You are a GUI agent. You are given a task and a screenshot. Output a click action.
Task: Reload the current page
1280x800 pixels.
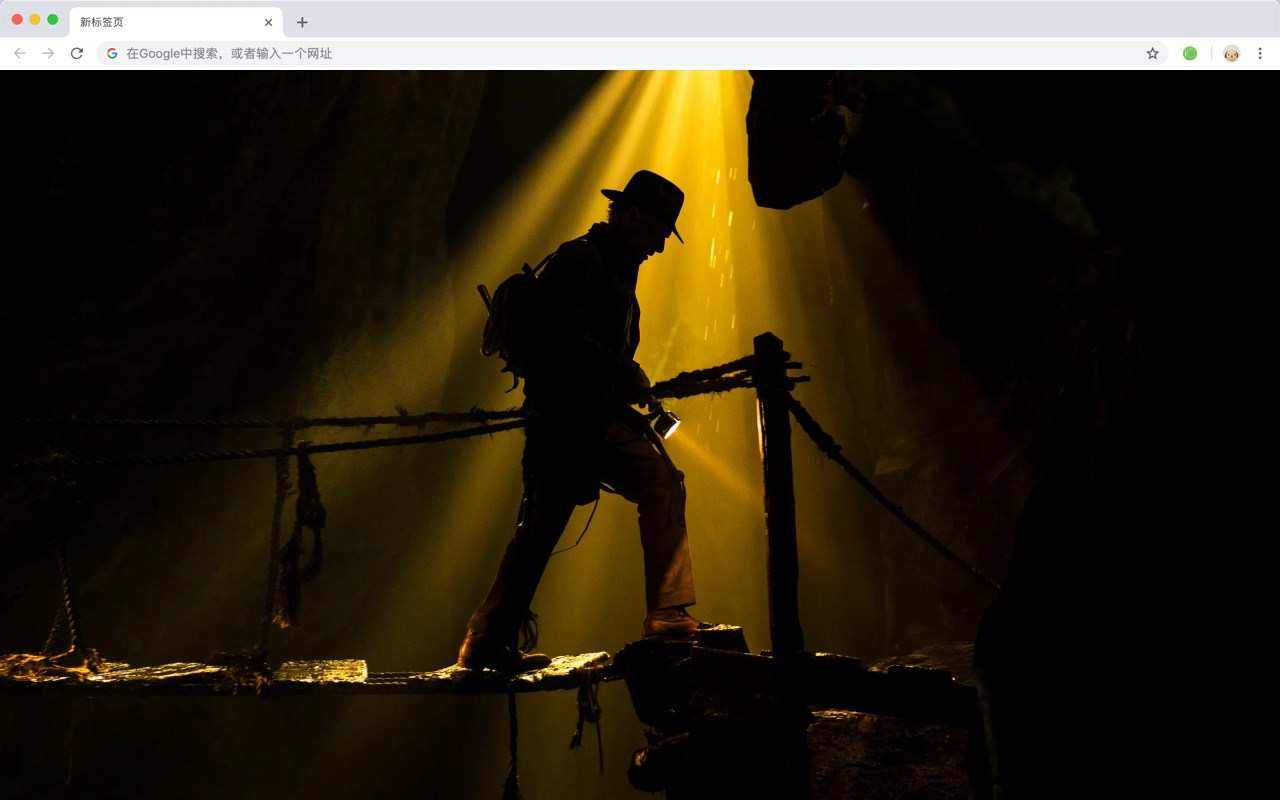[77, 53]
